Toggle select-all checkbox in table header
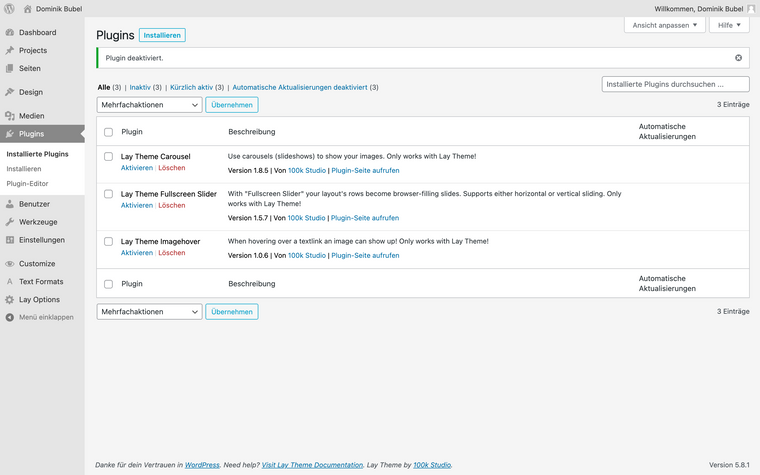This screenshot has height=475, width=760. point(109,132)
